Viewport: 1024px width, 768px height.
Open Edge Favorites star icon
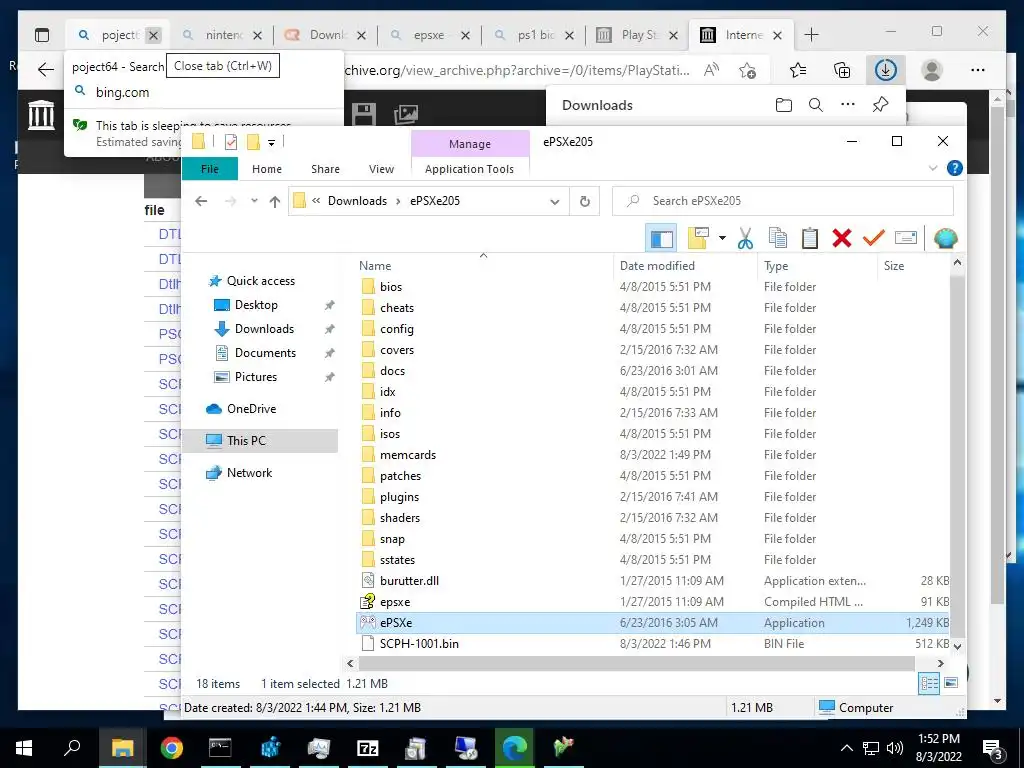797,70
